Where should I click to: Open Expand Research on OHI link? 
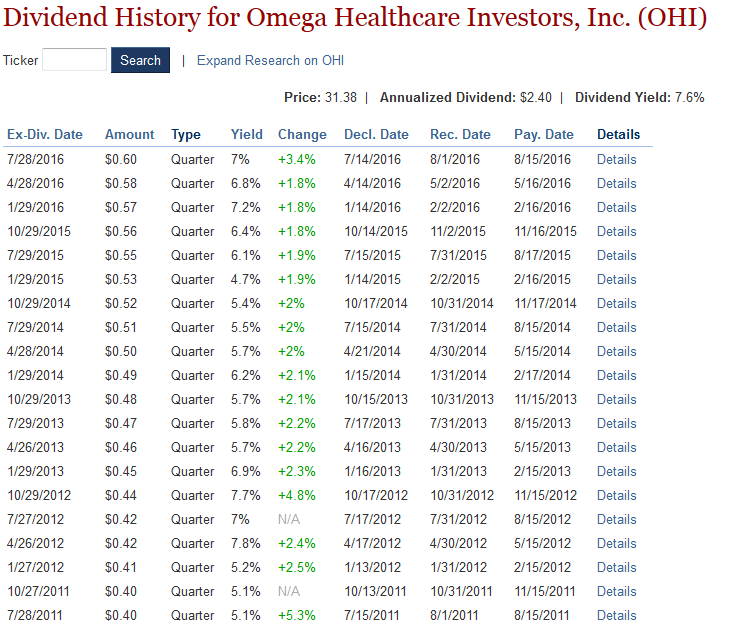270,60
